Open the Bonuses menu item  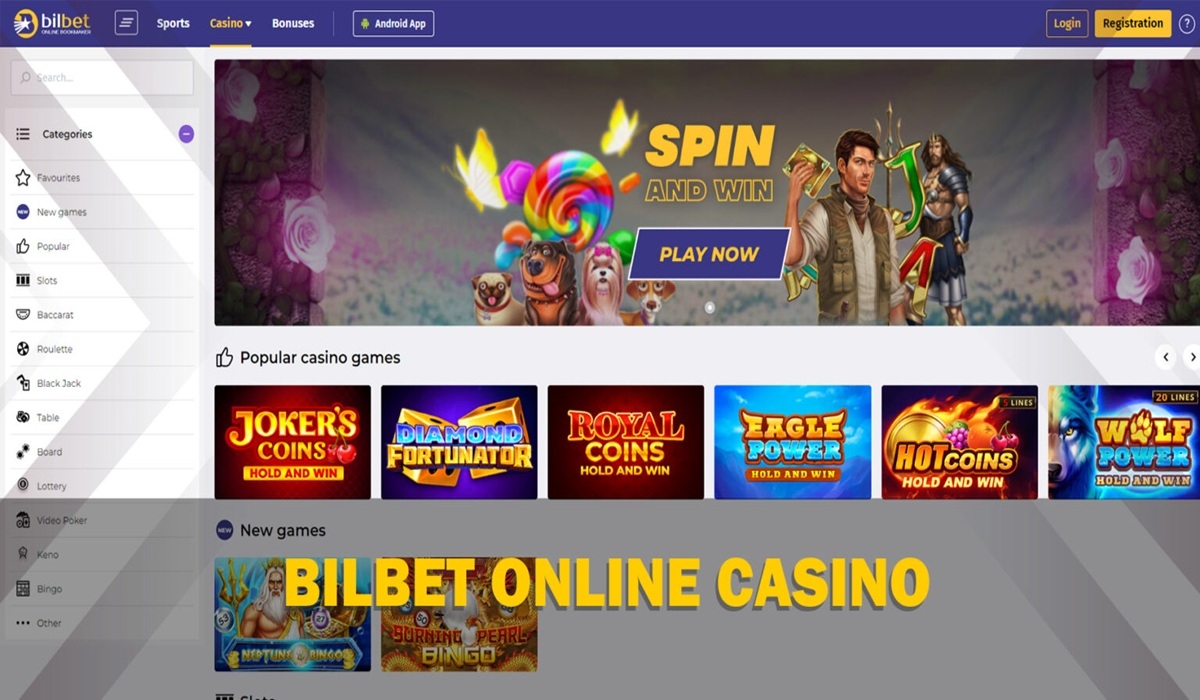pos(293,23)
